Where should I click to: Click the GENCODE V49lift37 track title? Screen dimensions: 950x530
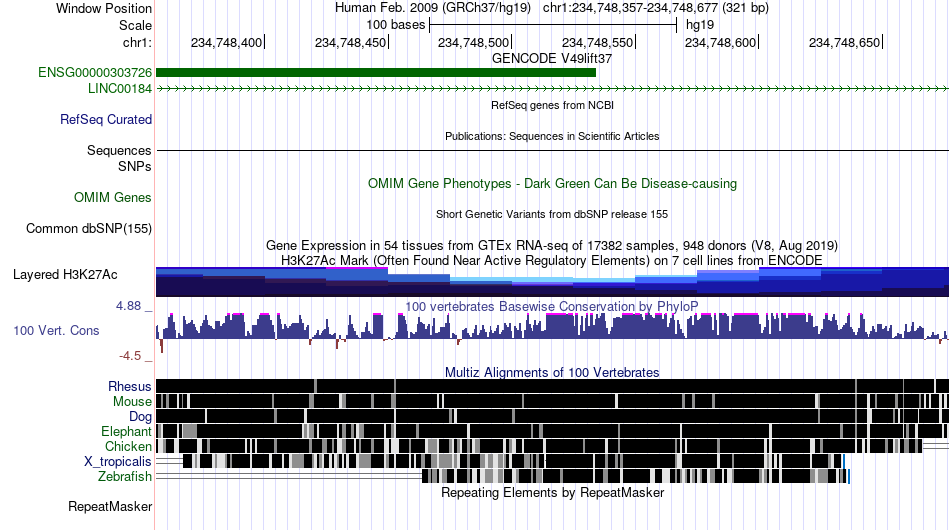coord(552,59)
